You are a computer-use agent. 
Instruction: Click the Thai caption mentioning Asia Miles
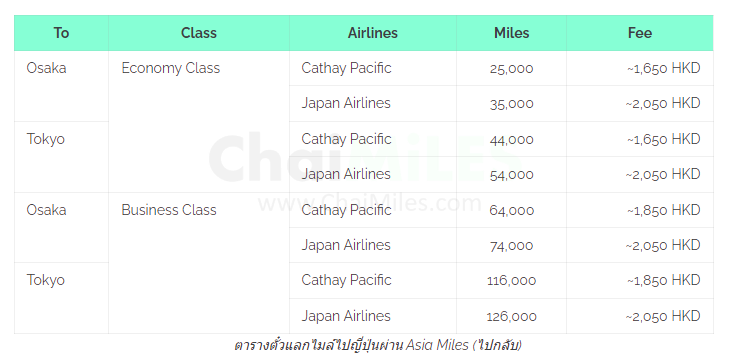(378, 345)
